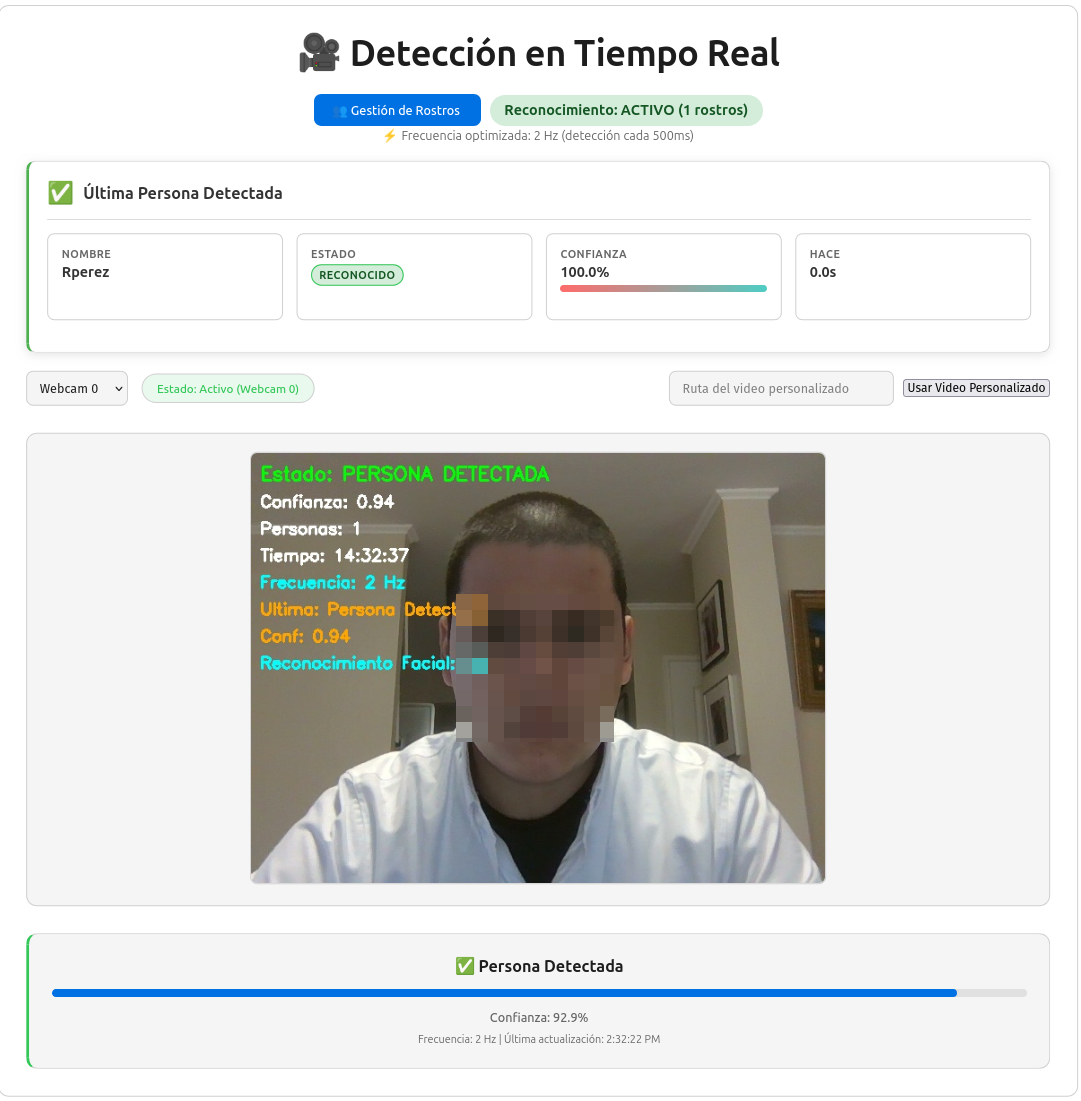Select the NOMBRE card showing Rperez
Screen dimensions: 1081x1101
(164, 276)
